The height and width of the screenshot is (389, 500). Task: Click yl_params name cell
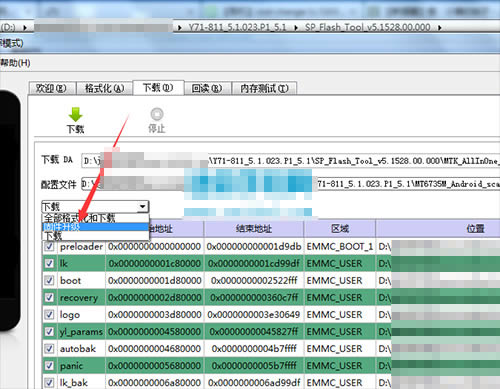[x=81, y=332]
